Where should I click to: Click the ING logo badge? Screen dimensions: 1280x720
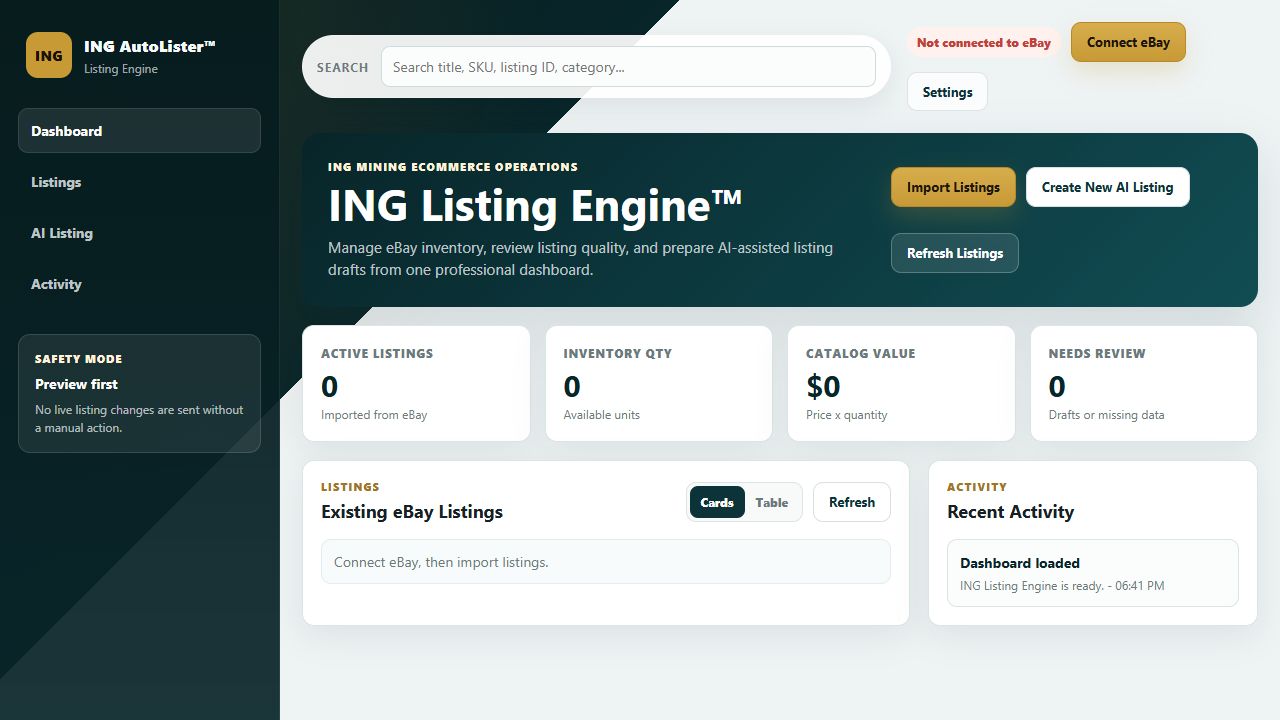tap(49, 55)
